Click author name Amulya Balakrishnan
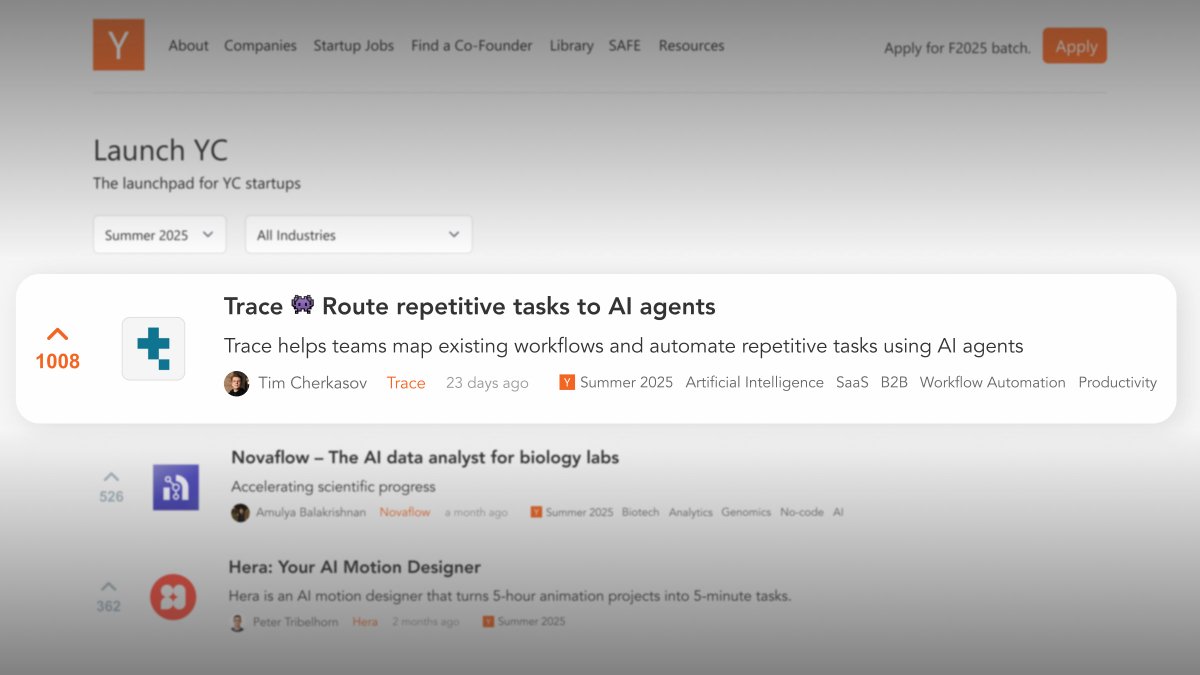Image resolution: width=1200 pixels, height=675 pixels. pyautogui.click(x=310, y=513)
